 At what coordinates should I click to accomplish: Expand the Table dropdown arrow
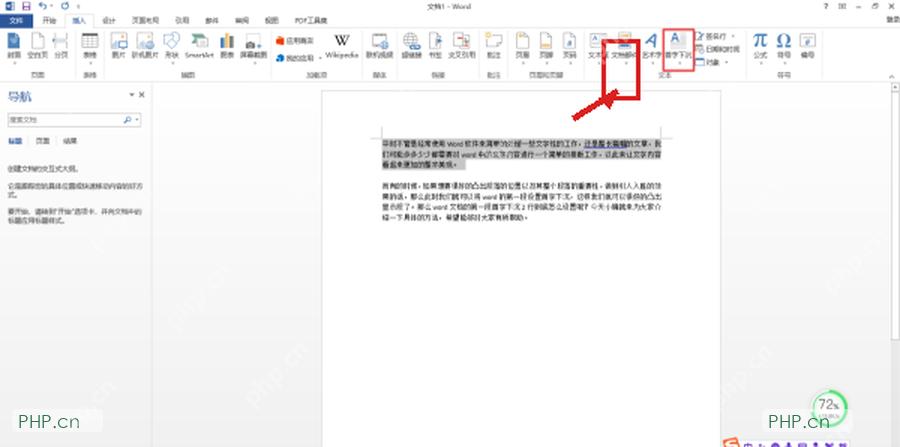click(90, 63)
